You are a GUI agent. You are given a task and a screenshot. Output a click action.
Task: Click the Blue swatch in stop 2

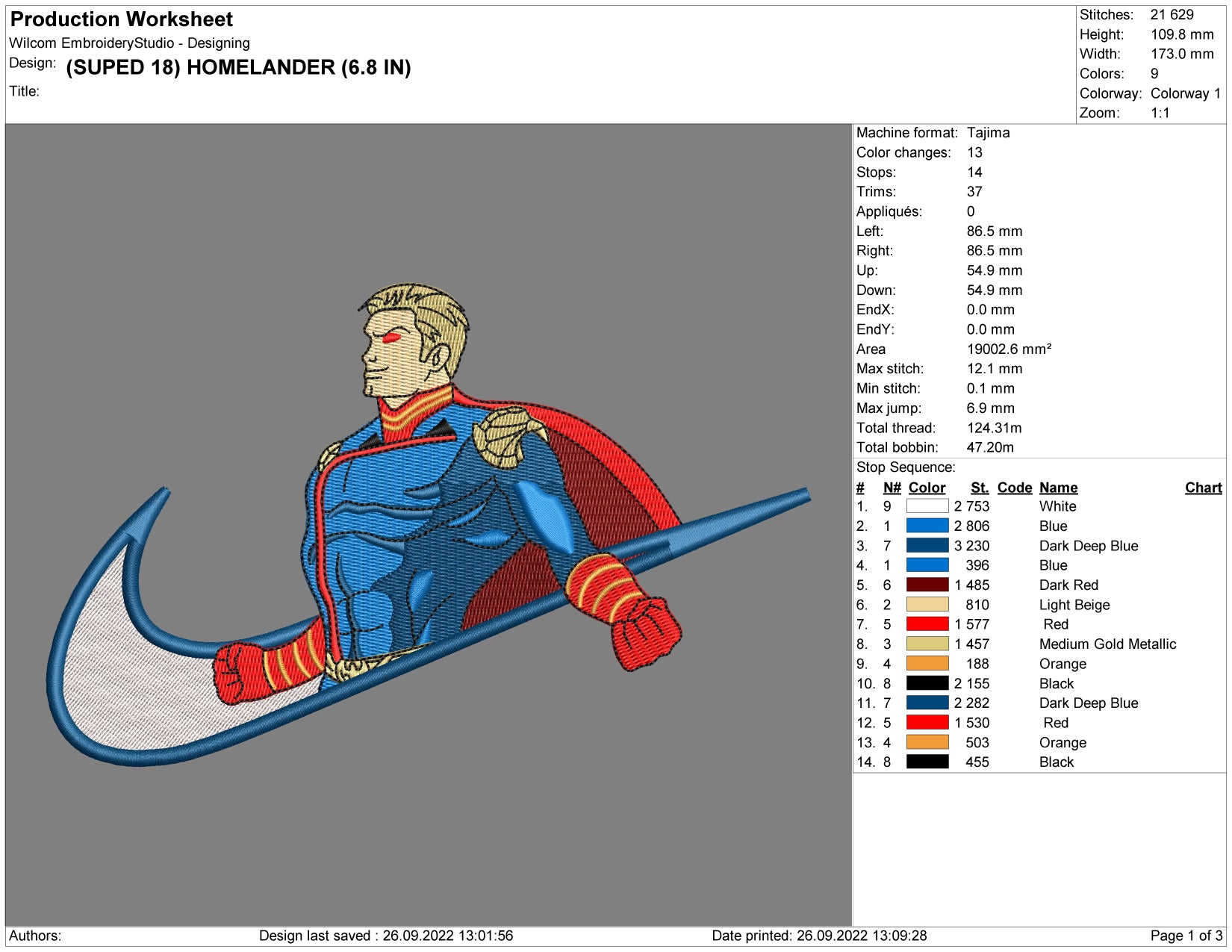[x=927, y=526]
